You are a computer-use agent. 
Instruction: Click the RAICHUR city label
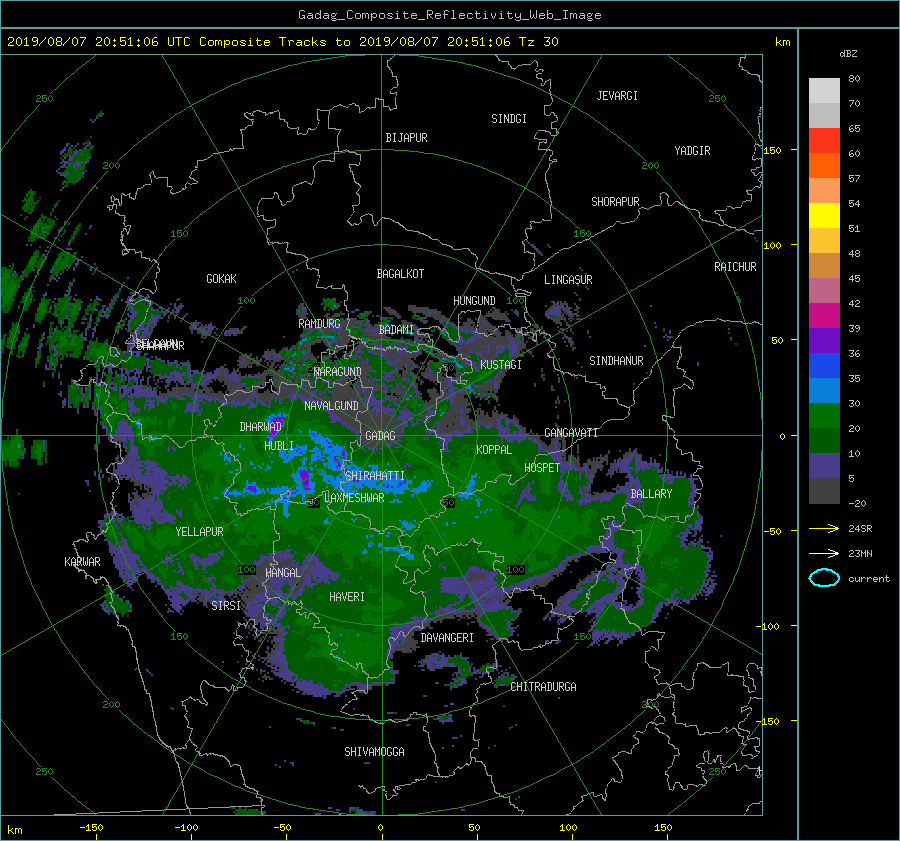735,267
